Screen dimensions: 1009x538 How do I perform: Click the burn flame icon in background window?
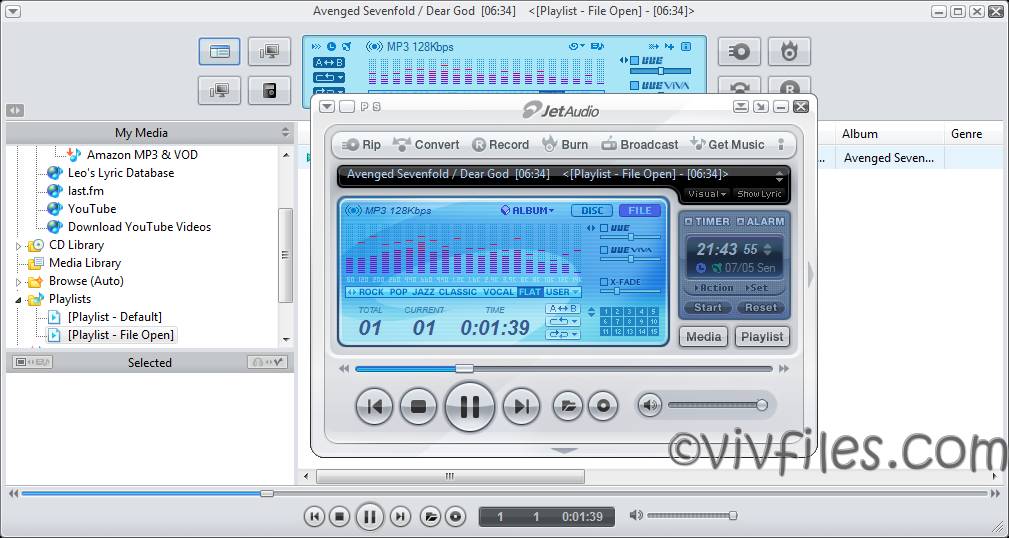click(789, 52)
